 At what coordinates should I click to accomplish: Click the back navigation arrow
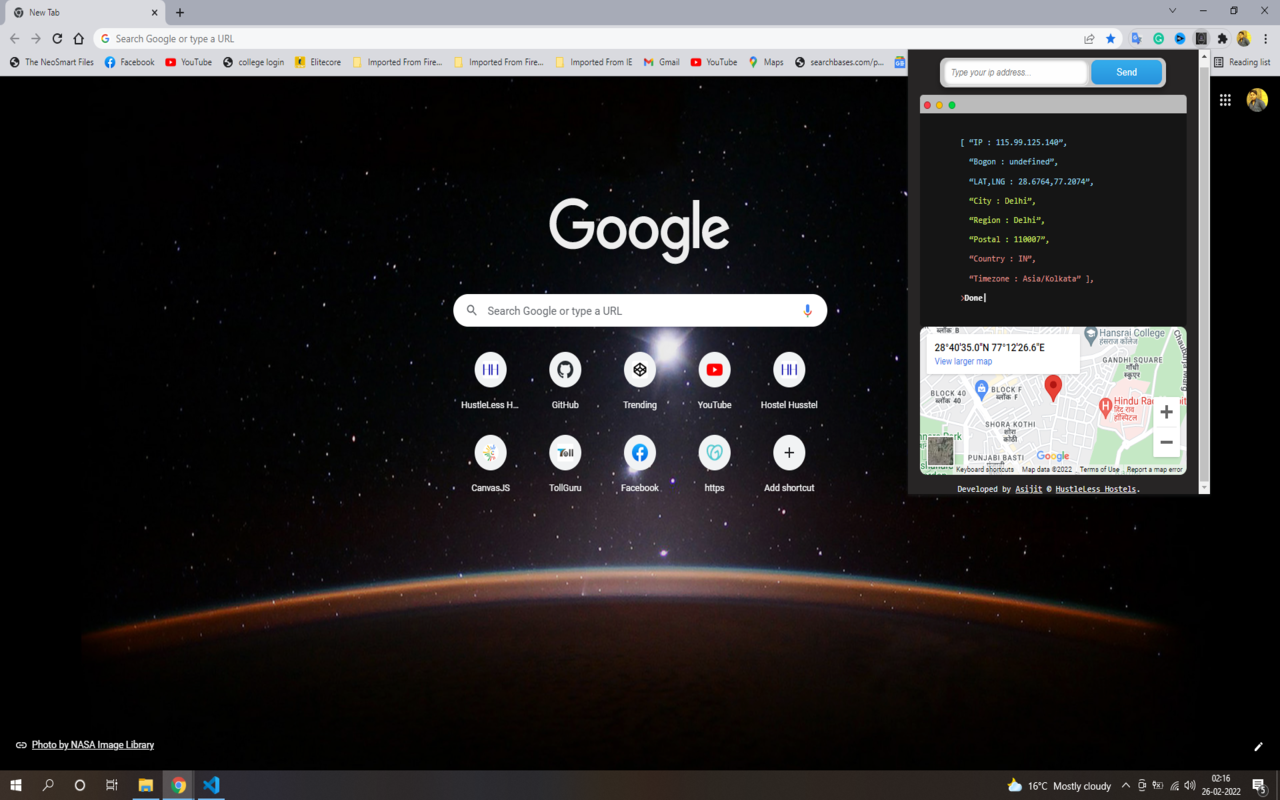point(14,39)
